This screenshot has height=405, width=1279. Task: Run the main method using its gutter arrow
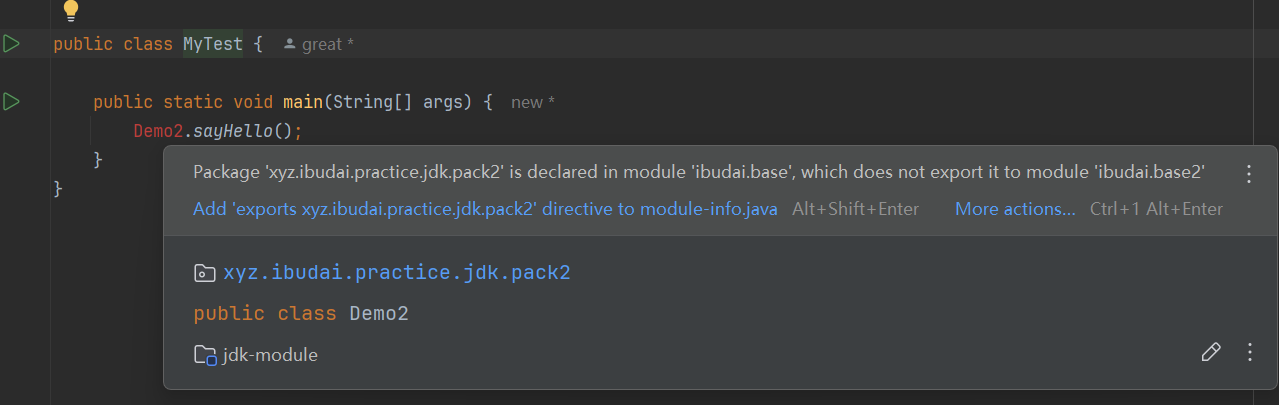[12, 101]
